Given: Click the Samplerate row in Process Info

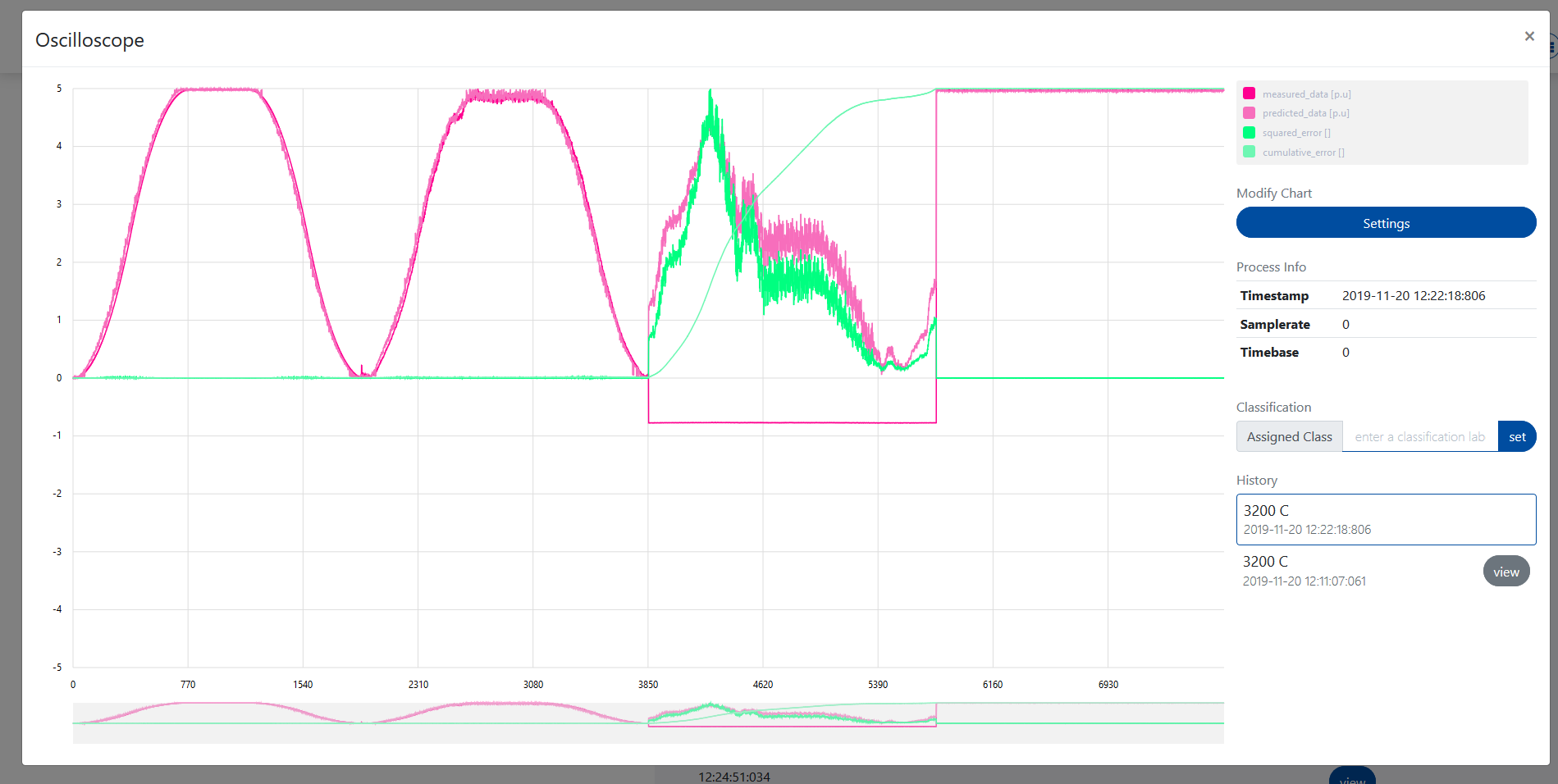Looking at the screenshot, I should click(x=1386, y=324).
